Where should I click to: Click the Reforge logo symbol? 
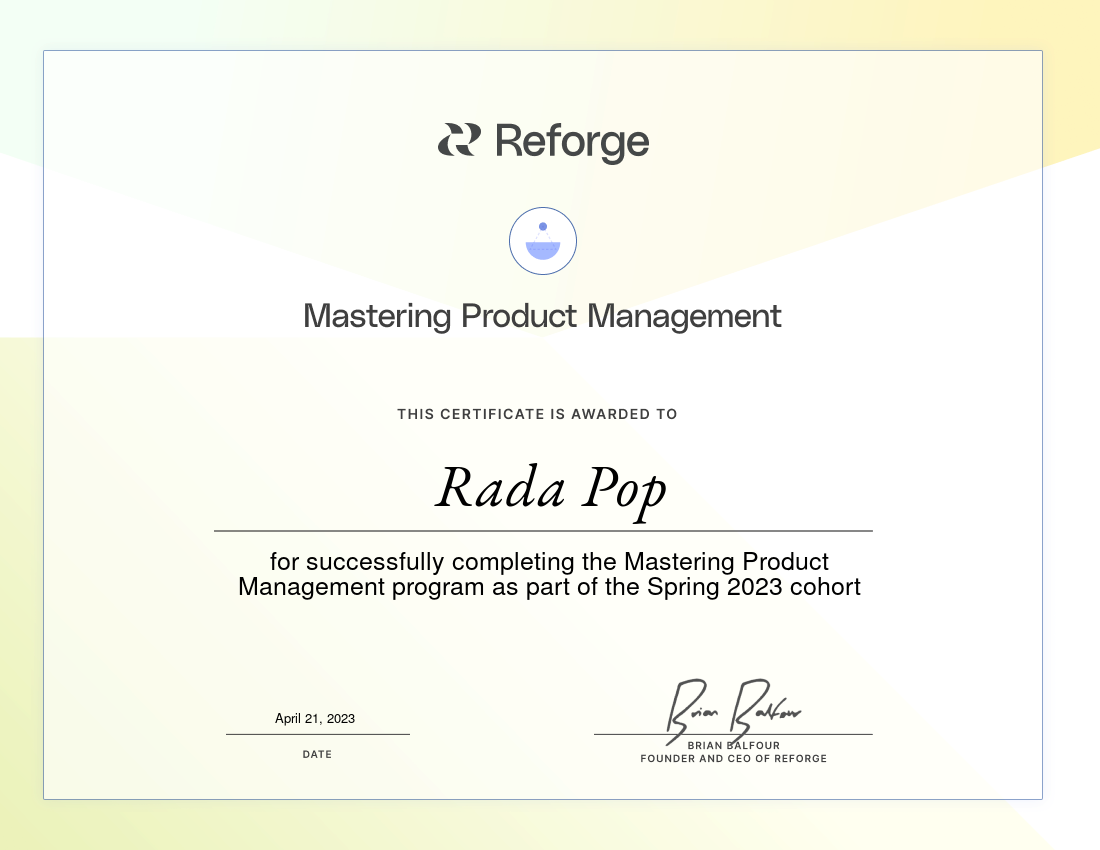coord(459,140)
